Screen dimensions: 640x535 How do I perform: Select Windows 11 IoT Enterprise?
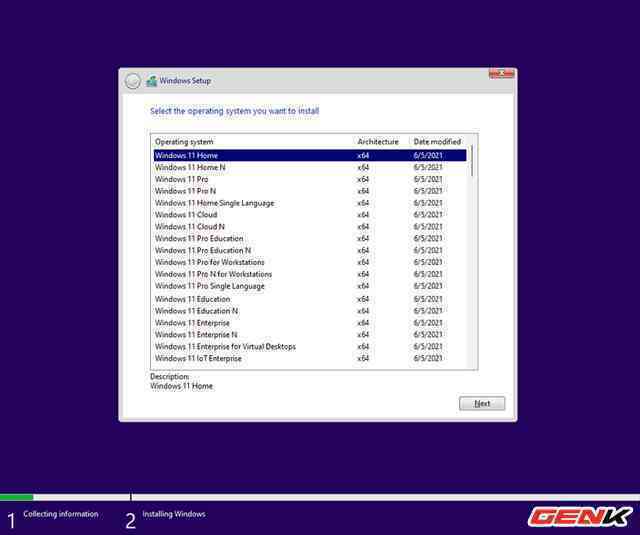click(x=310, y=358)
